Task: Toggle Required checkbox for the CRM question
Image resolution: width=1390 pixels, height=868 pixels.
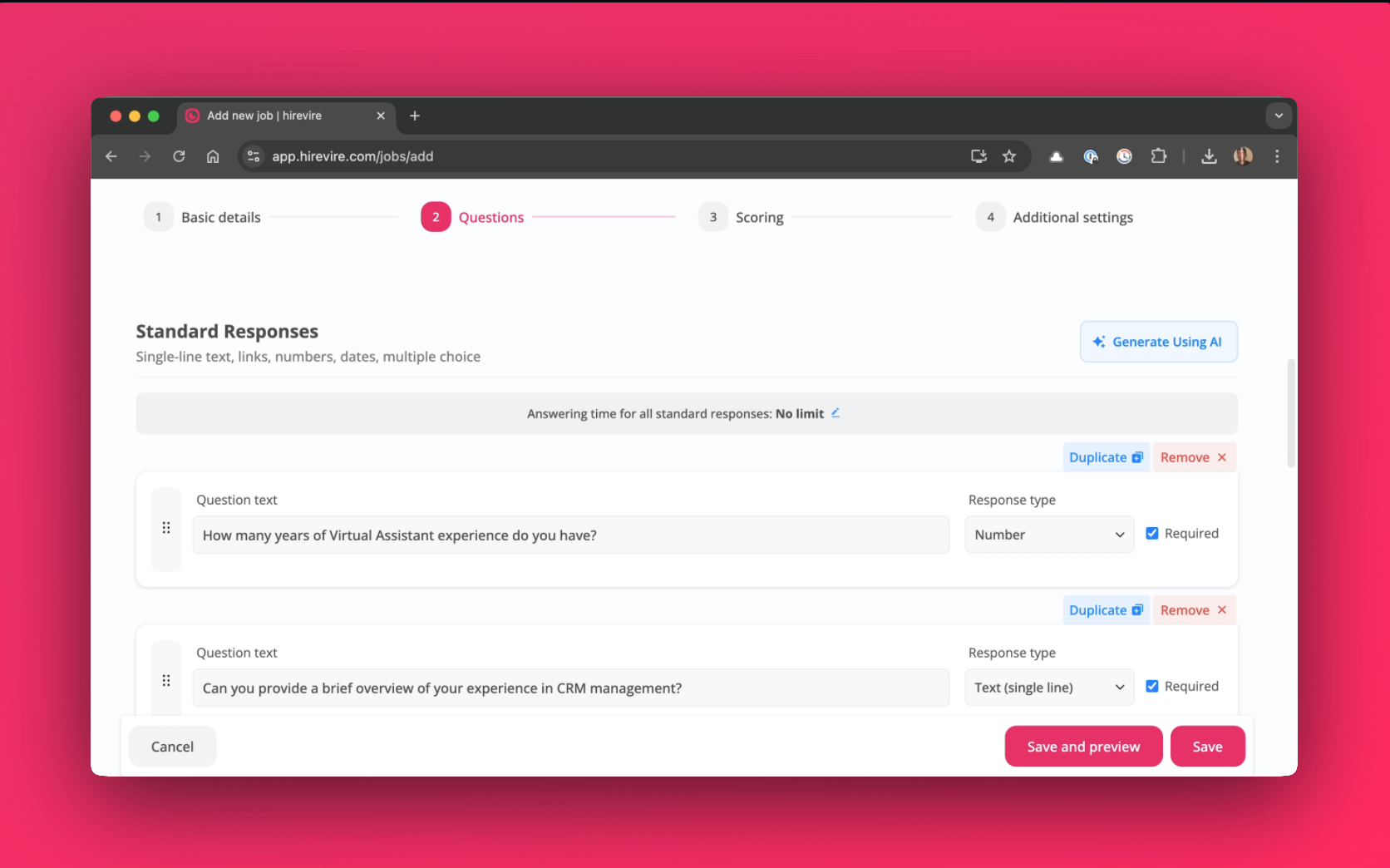Action: tap(1152, 687)
